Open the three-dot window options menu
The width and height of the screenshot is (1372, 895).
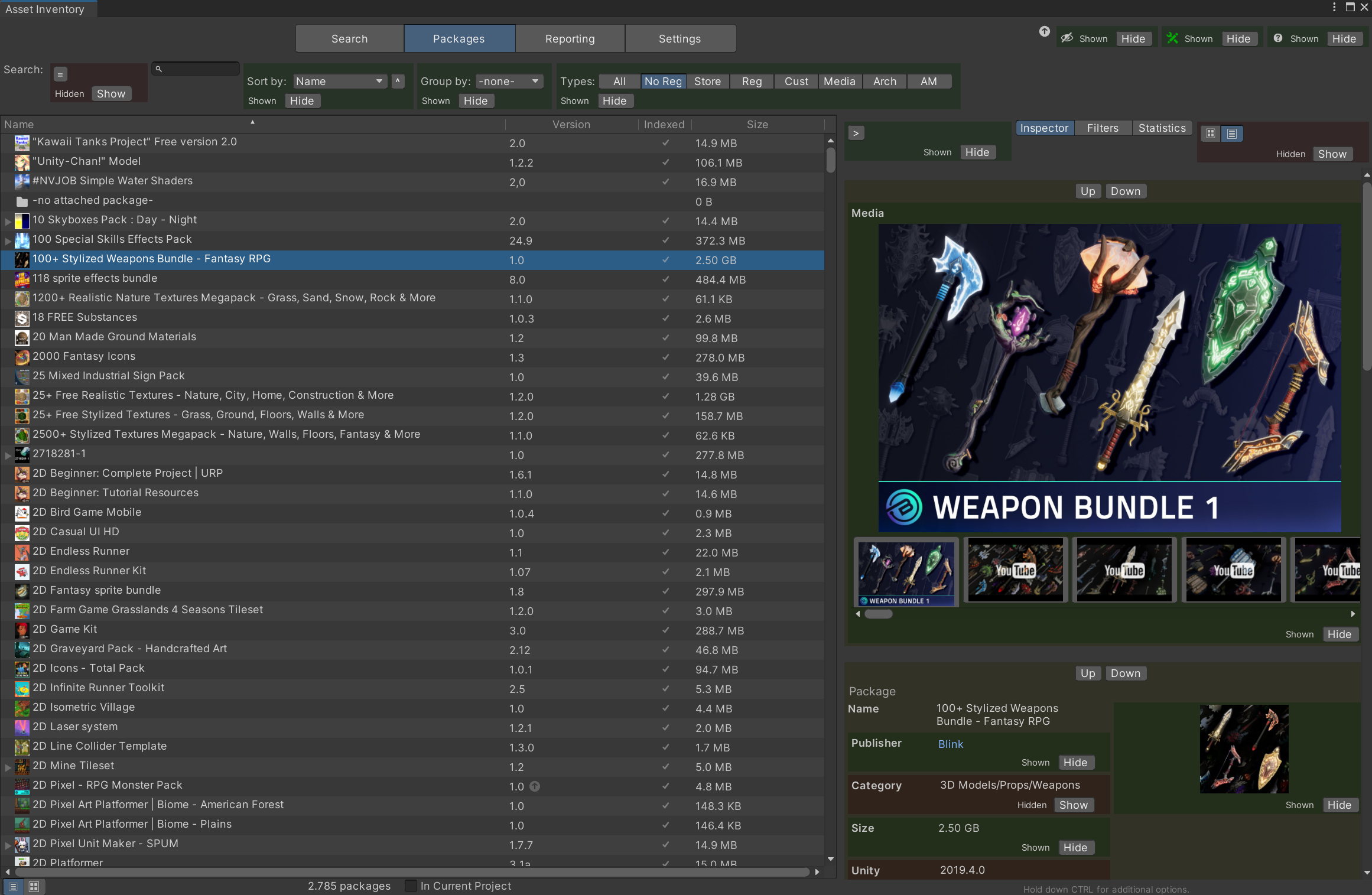click(x=1334, y=7)
